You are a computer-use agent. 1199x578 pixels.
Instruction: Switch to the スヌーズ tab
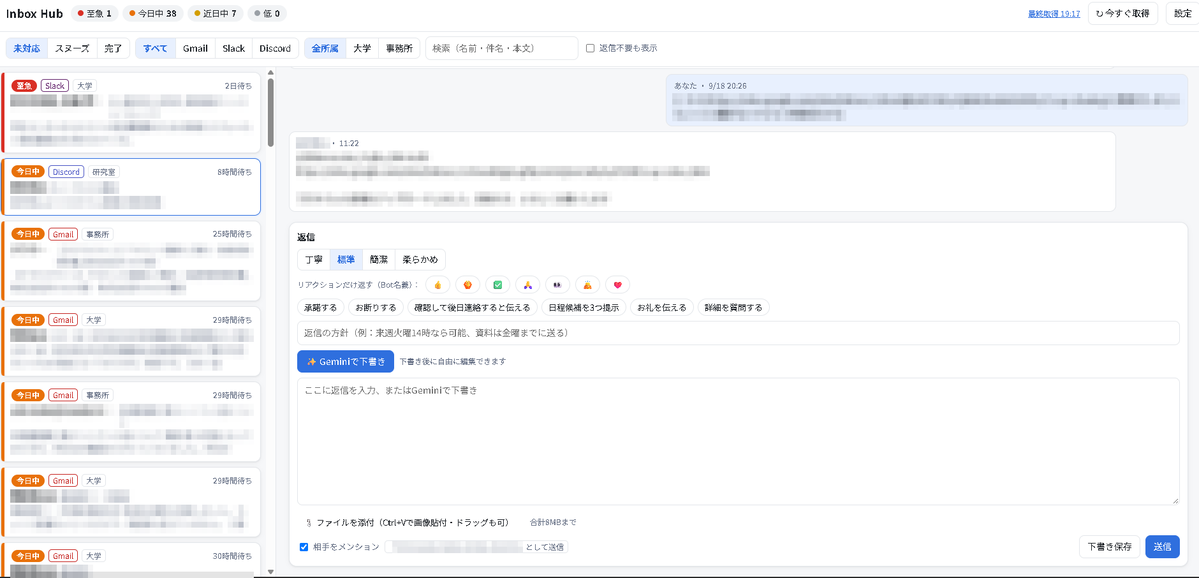pos(72,48)
